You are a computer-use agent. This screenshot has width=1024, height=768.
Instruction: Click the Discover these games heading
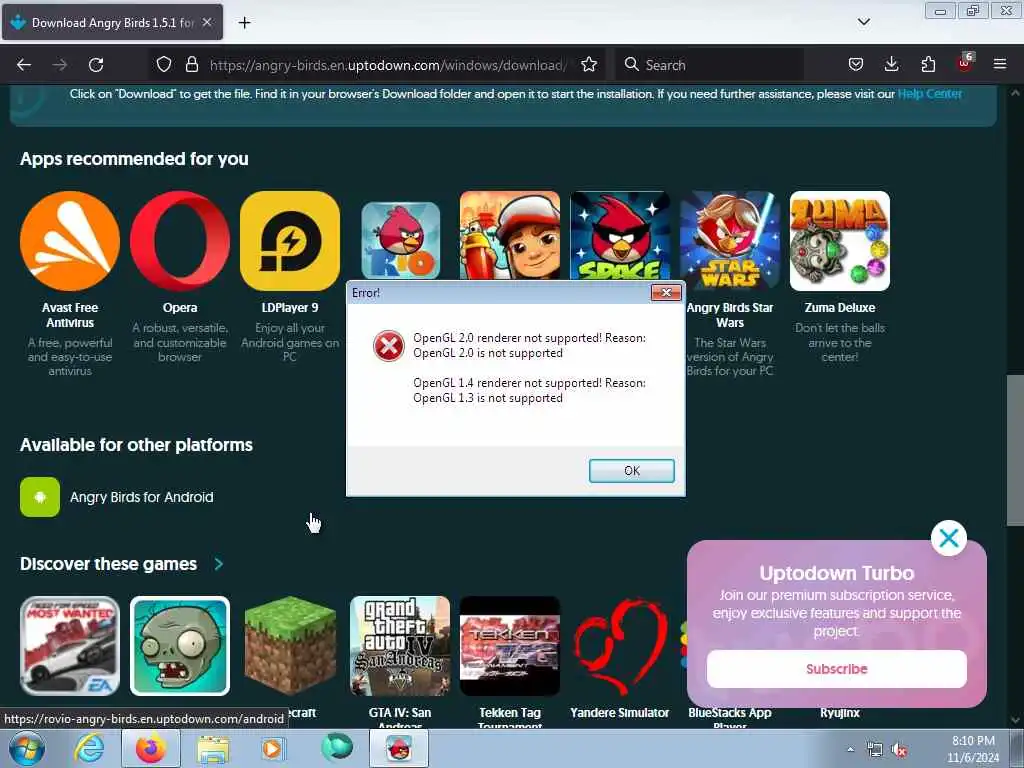tap(108, 564)
